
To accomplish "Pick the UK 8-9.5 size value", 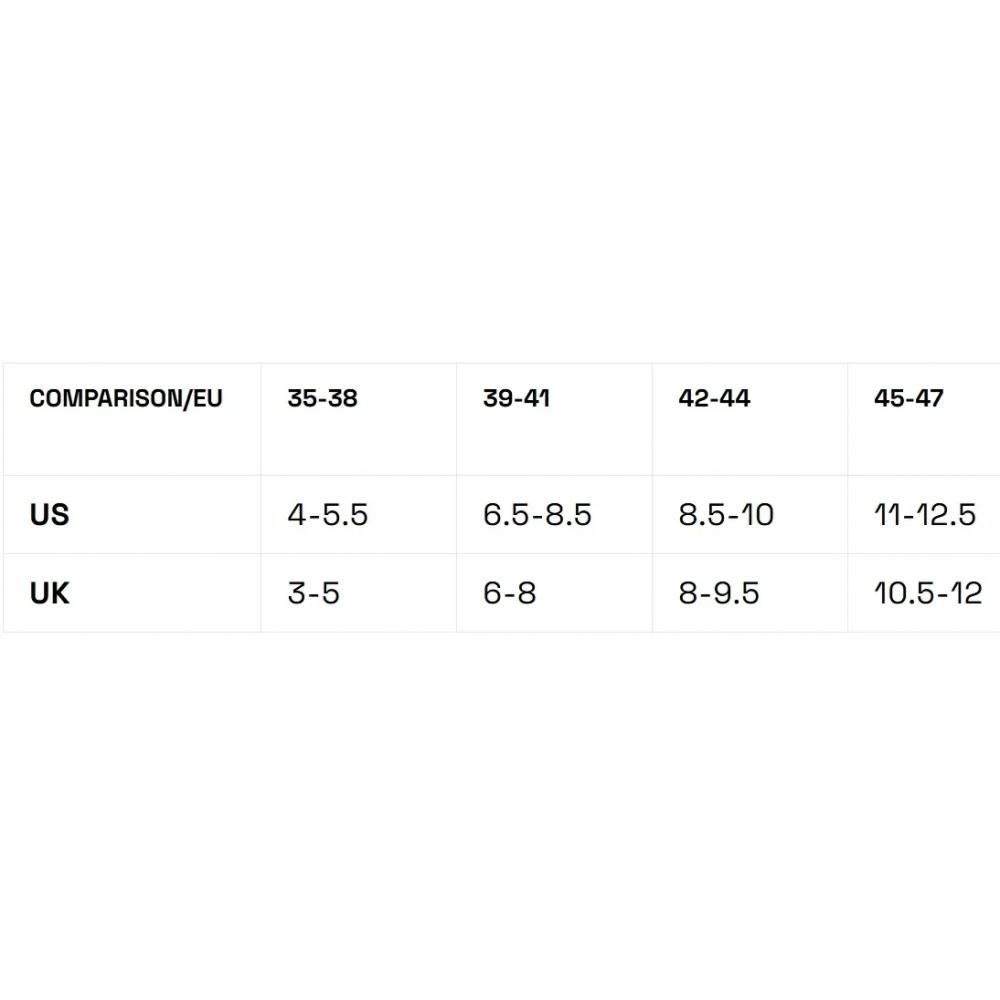I will [x=718, y=593].
